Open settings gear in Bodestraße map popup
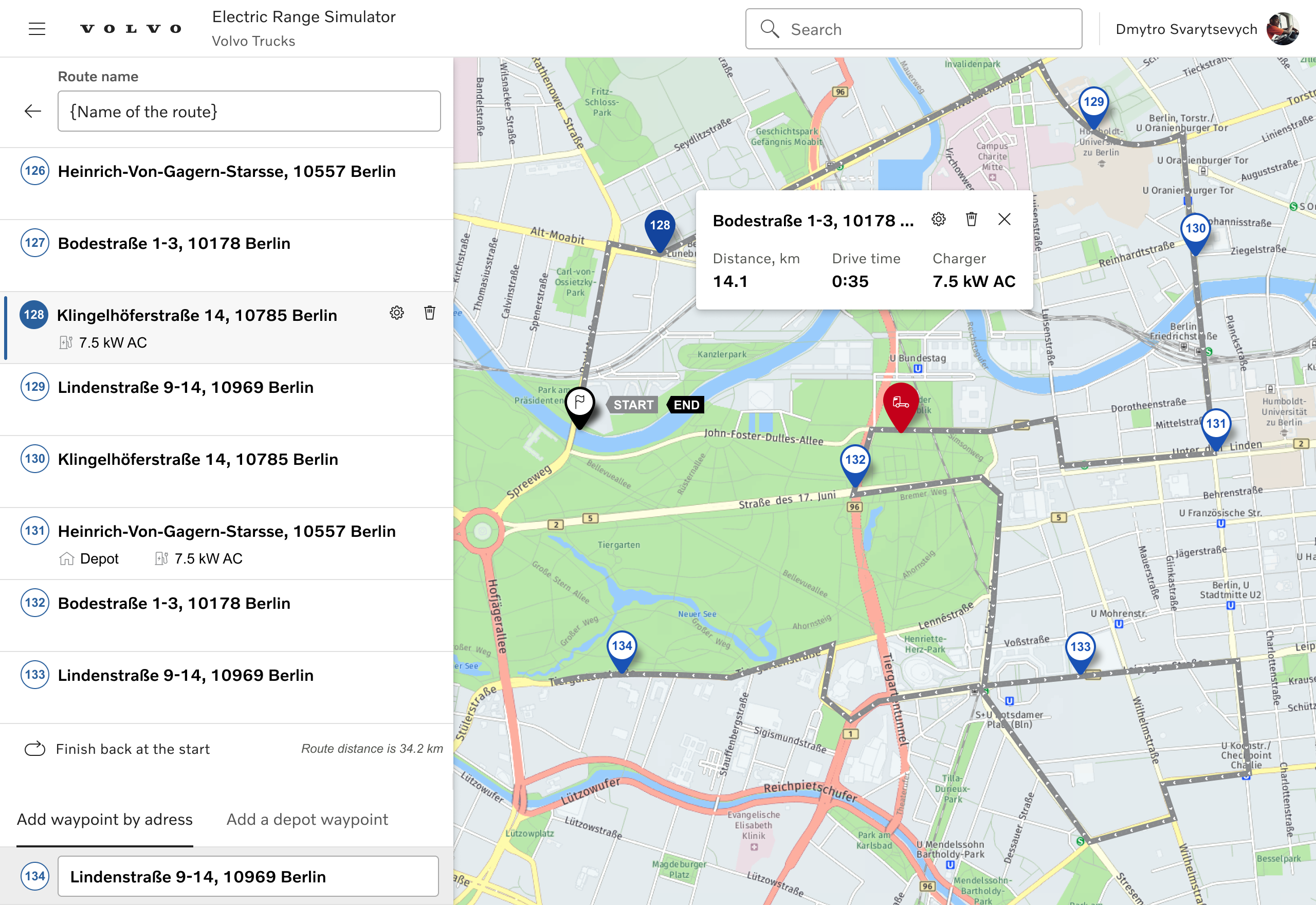Screen dimensions: 1316x905 (939, 220)
